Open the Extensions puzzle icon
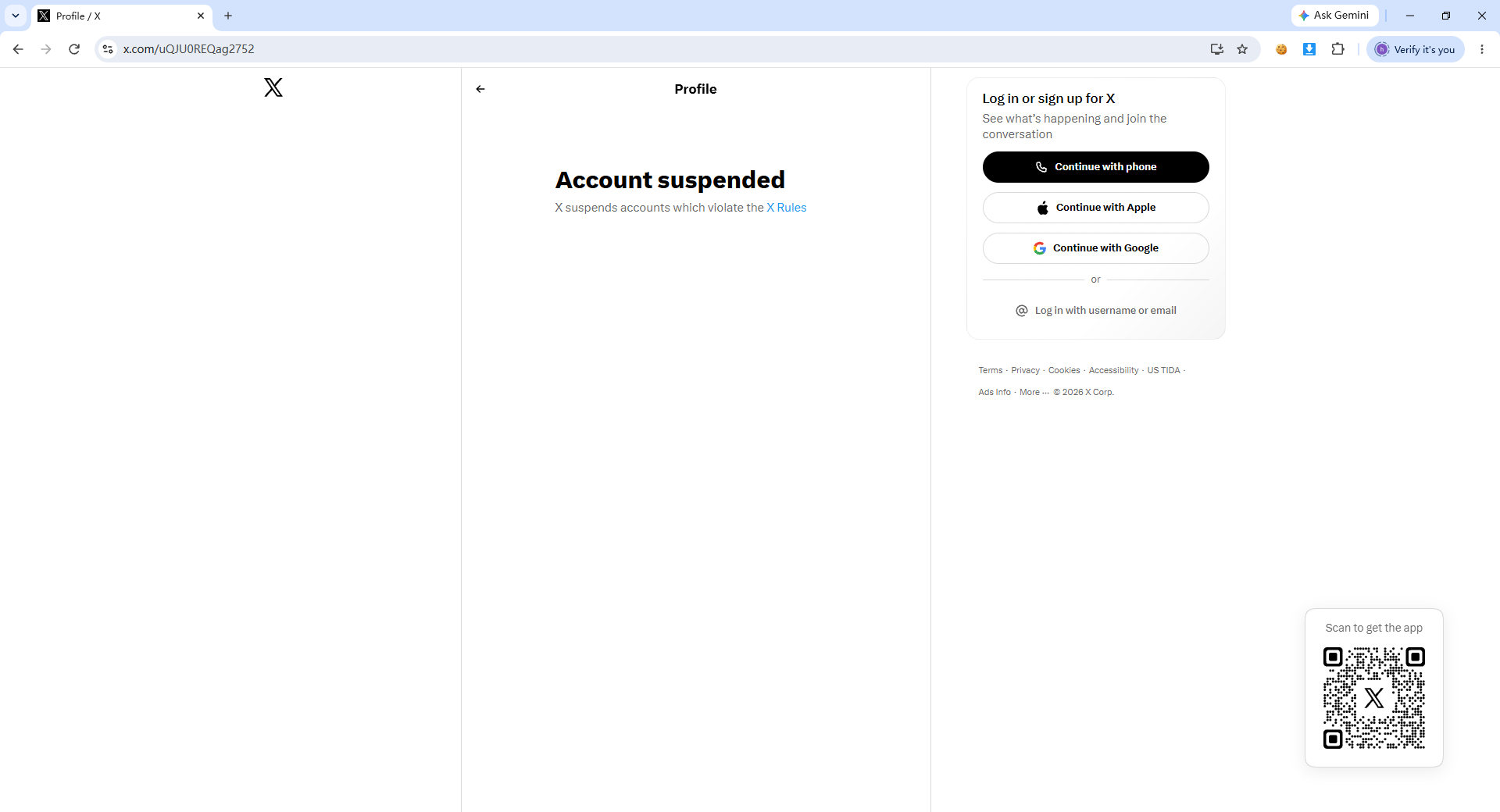 tap(1337, 49)
